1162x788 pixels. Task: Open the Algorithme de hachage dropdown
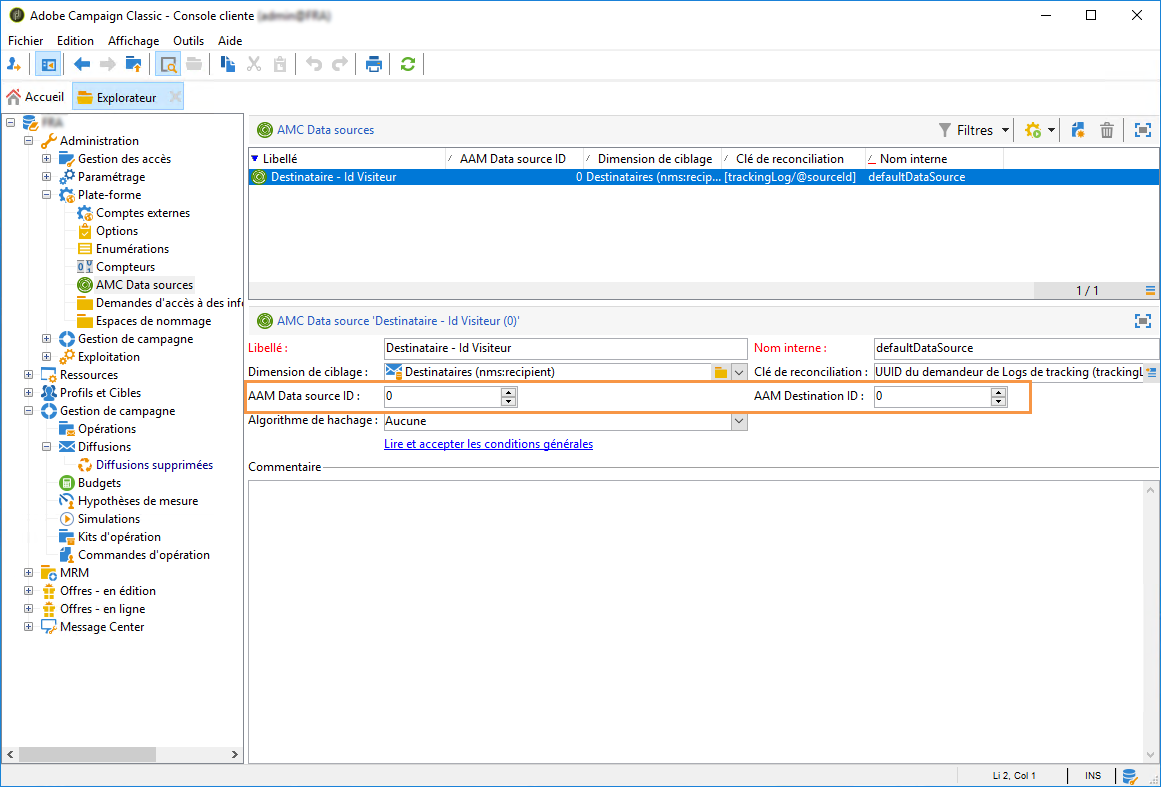point(739,421)
